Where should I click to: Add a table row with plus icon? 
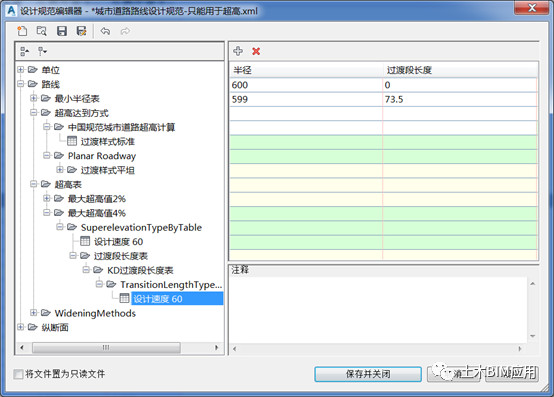coord(238,51)
